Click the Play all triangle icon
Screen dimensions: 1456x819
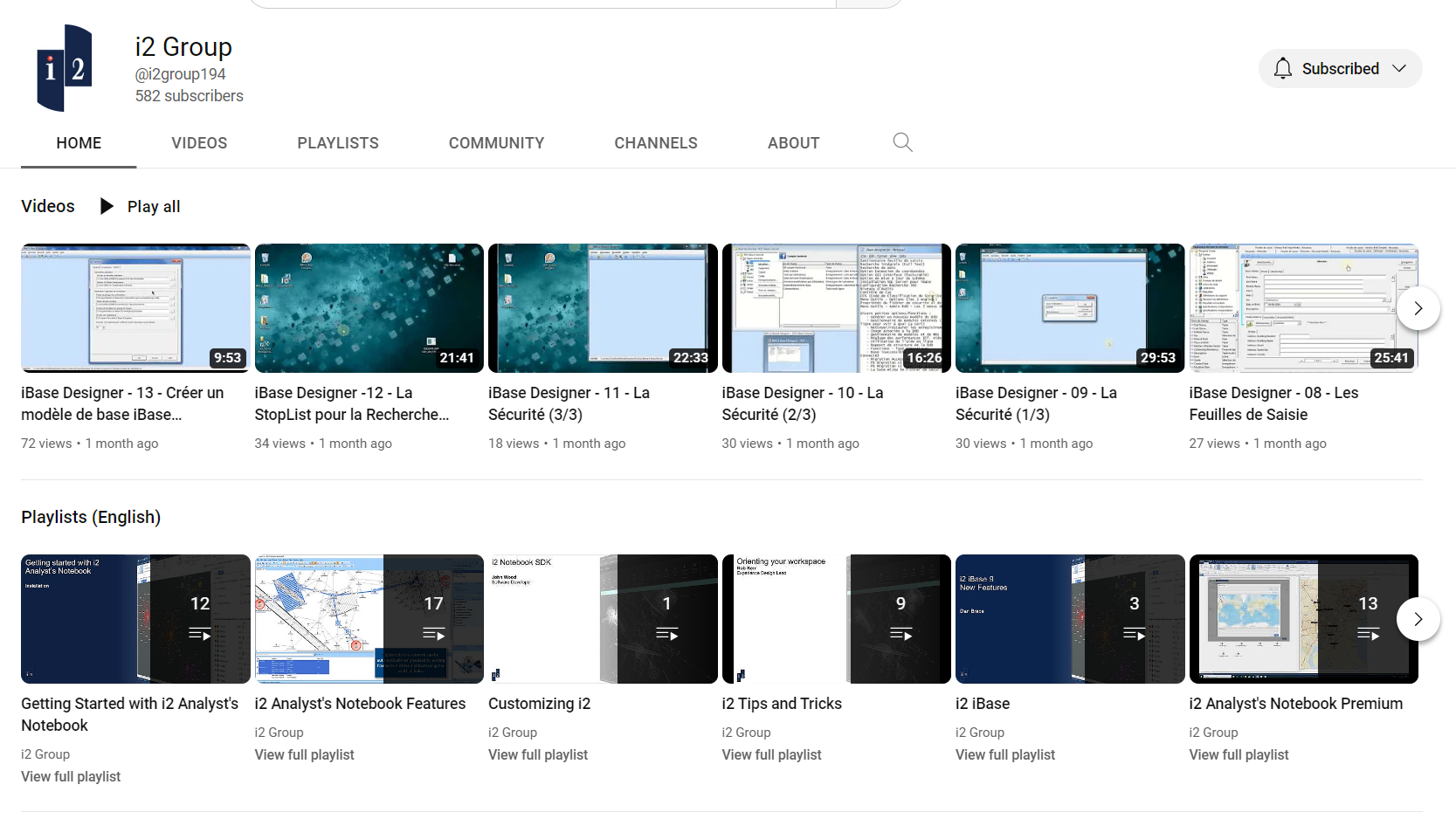click(107, 206)
